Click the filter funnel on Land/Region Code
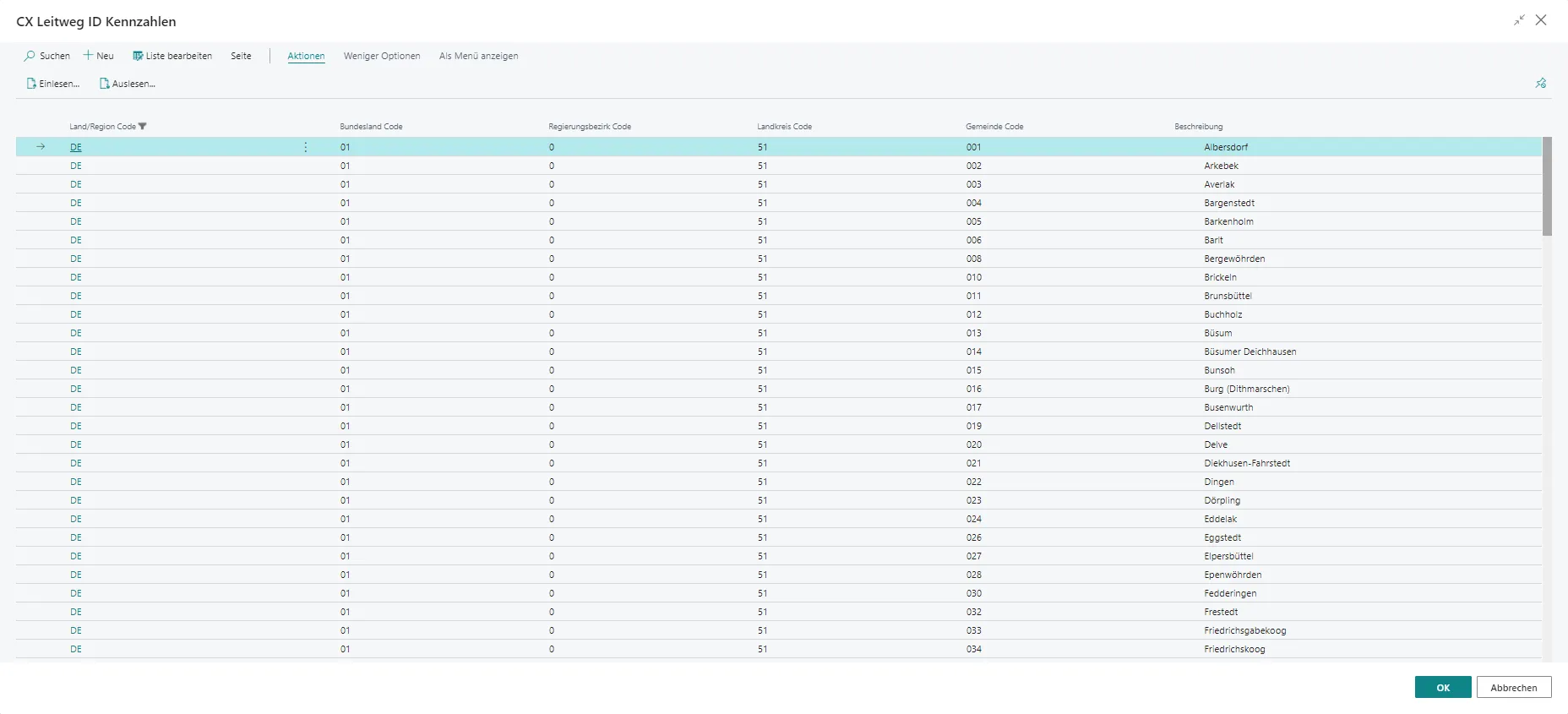Viewport: 1568px width, 714px height. (143, 127)
